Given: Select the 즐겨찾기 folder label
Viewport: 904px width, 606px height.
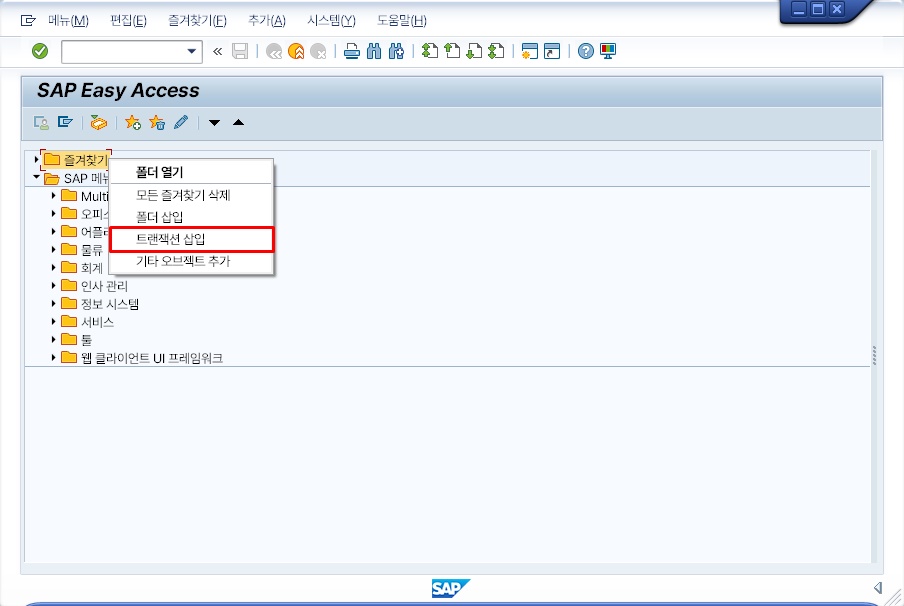Looking at the screenshot, I should coord(85,160).
